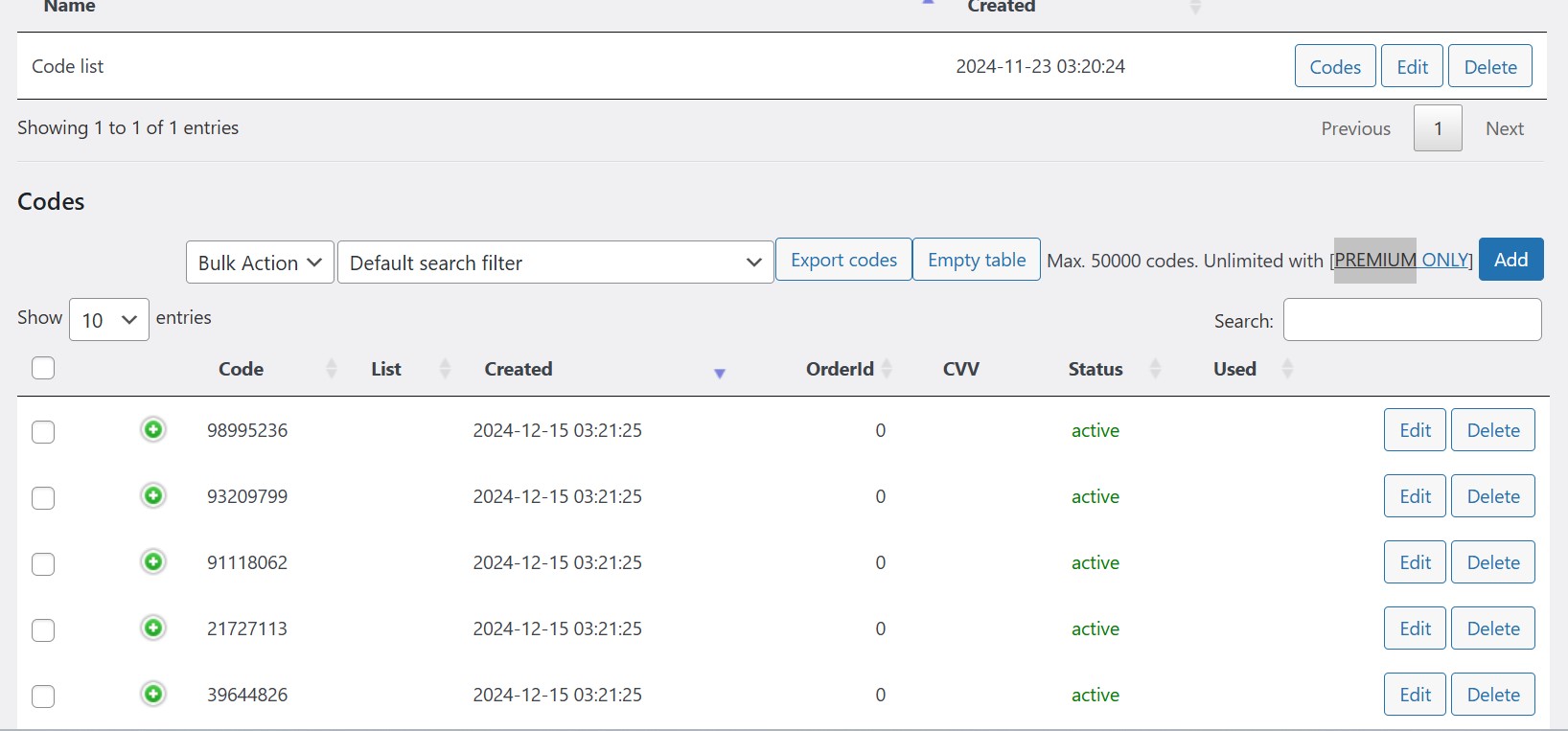1568x731 pixels.
Task: Open the Bulk Action dropdown
Action: click(260, 263)
